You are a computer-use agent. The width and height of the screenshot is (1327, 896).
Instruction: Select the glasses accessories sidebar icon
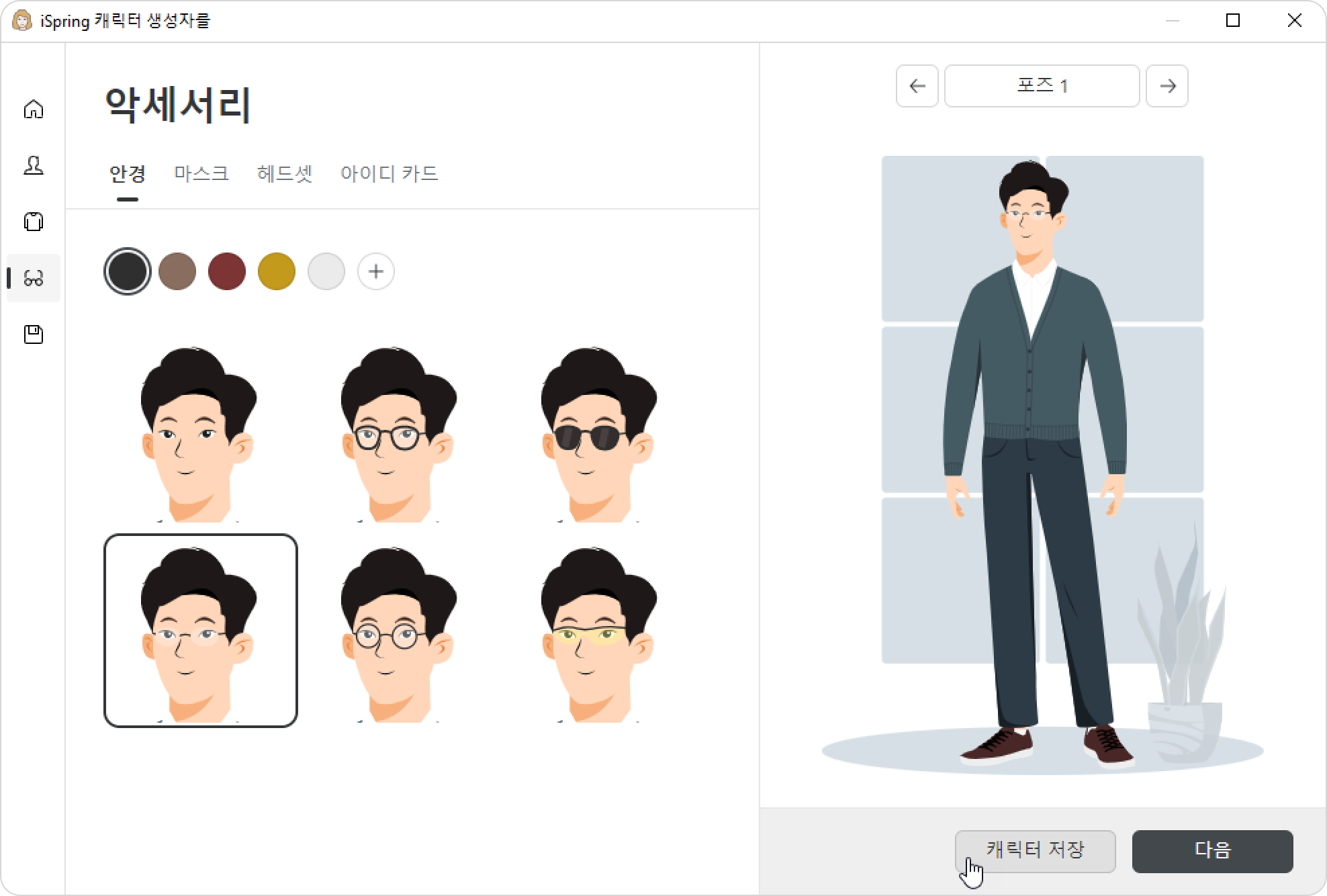click(34, 278)
